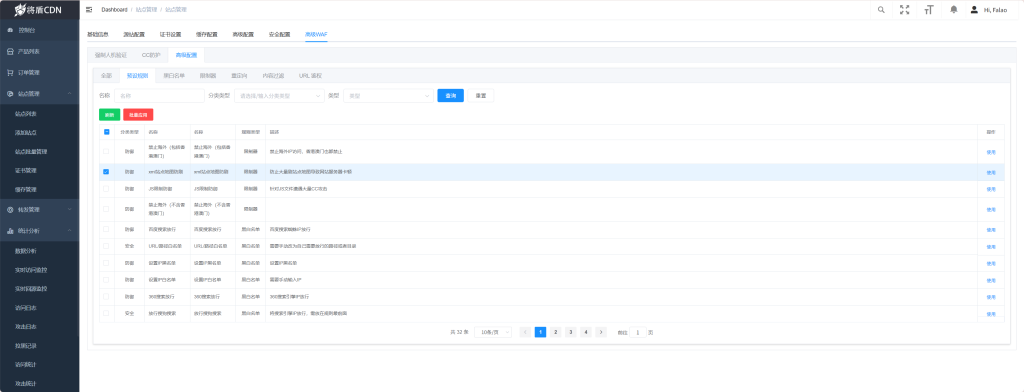Switch to the 基础信息 tab
Viewport: 1024px width, 392px height.
pyautogui.click(x=98, y=34)
